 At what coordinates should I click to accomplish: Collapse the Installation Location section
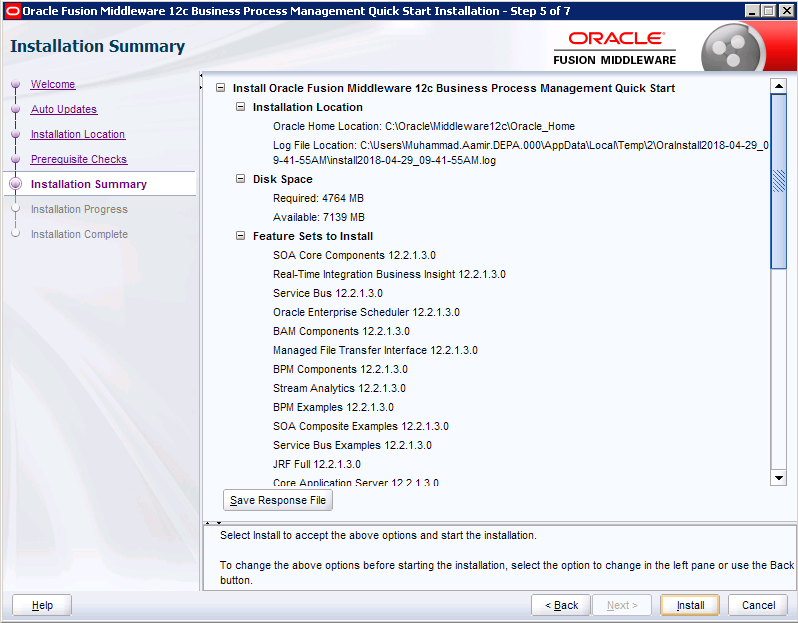pos(240,107)
